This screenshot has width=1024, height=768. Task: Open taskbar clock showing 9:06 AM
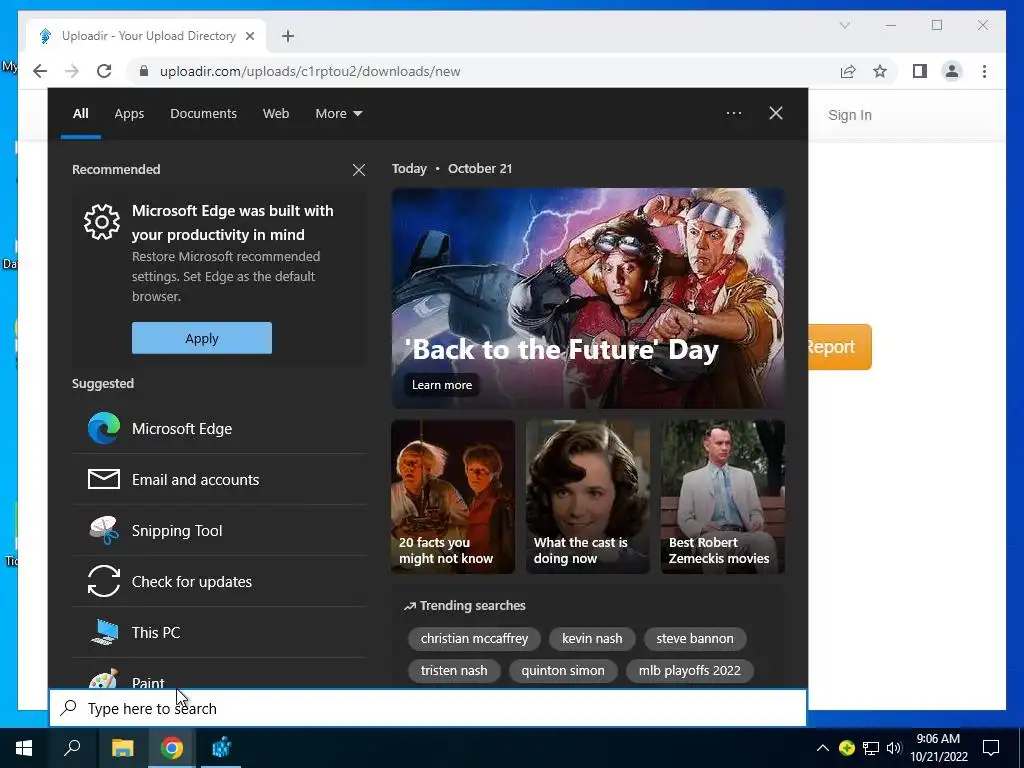pyautogui.click(x=938, y=748)
